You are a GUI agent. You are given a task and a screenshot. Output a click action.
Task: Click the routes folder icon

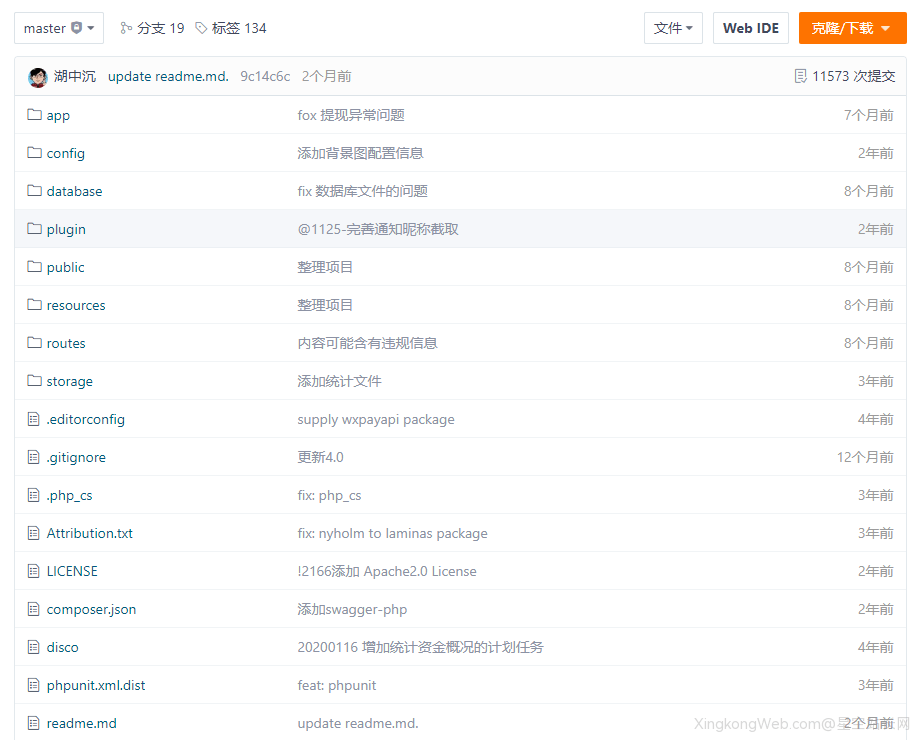(x=35, y=342)
